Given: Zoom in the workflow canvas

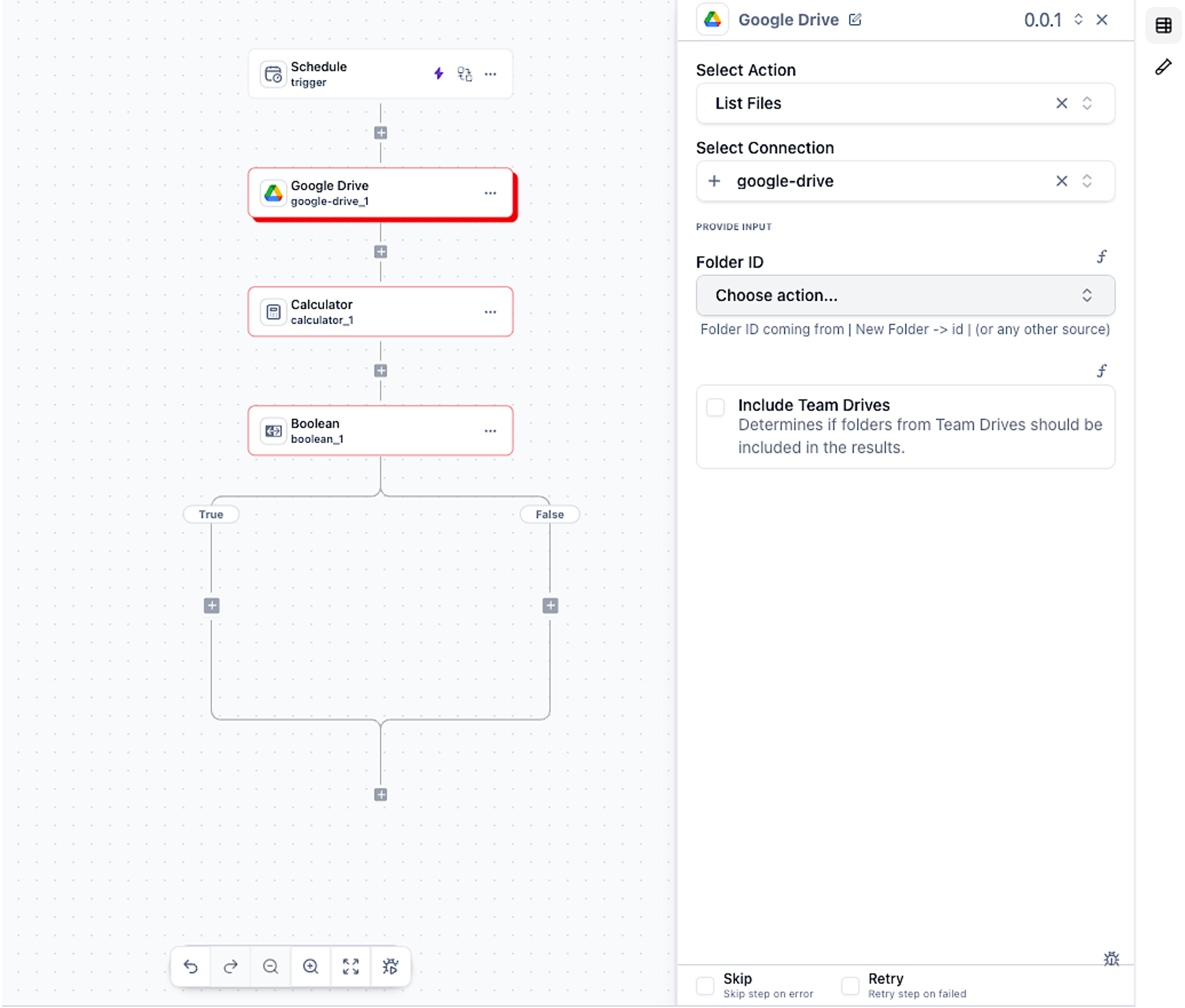Looking at the screenshot, I should point(310,966).
